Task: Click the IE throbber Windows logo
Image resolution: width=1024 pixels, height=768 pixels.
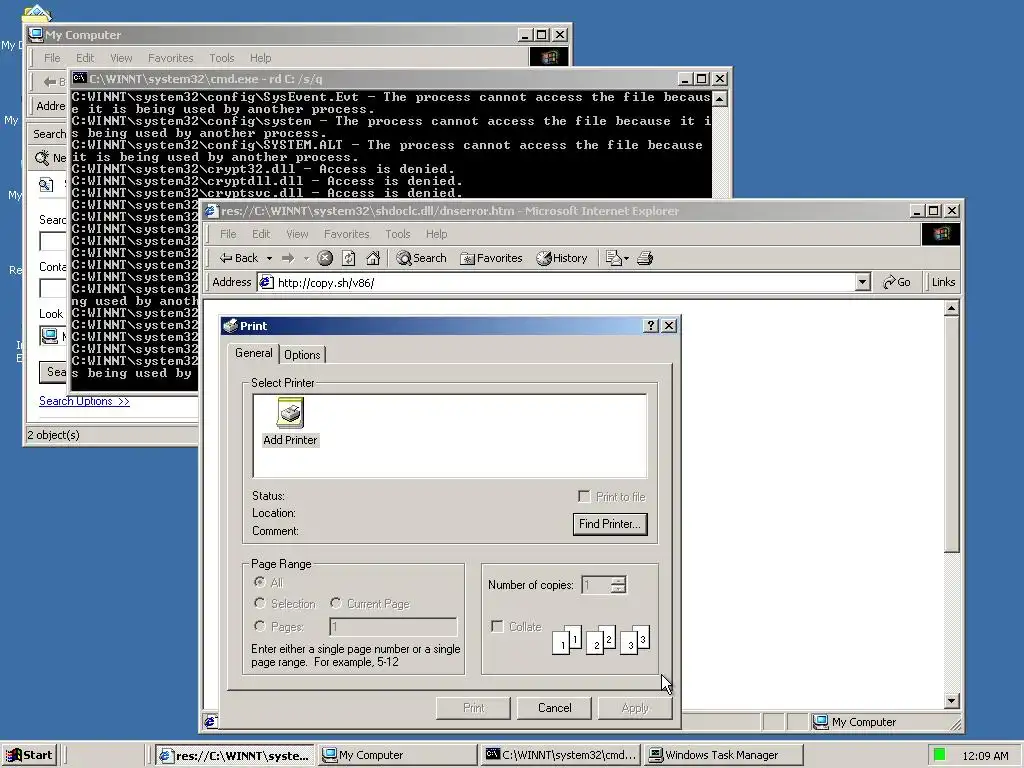Action: [940, 234]
